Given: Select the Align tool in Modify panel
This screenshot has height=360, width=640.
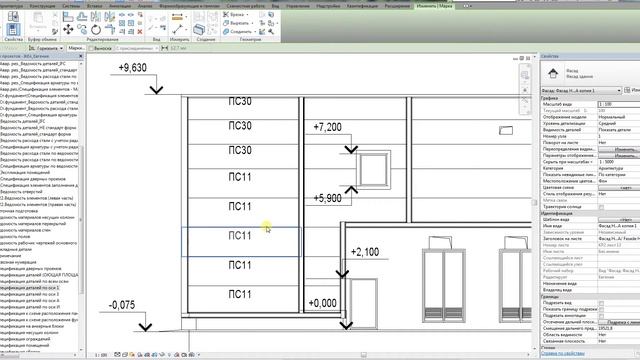Looking at the screenshot, I should 68,17.
